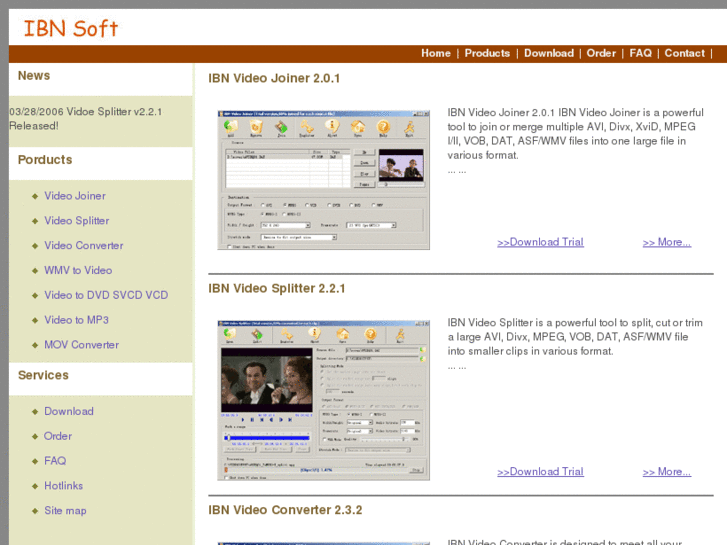The width and height of the screenshot is (727, 545).
Task: Click More for IBN Video Splitter
Action: point(666,472)
